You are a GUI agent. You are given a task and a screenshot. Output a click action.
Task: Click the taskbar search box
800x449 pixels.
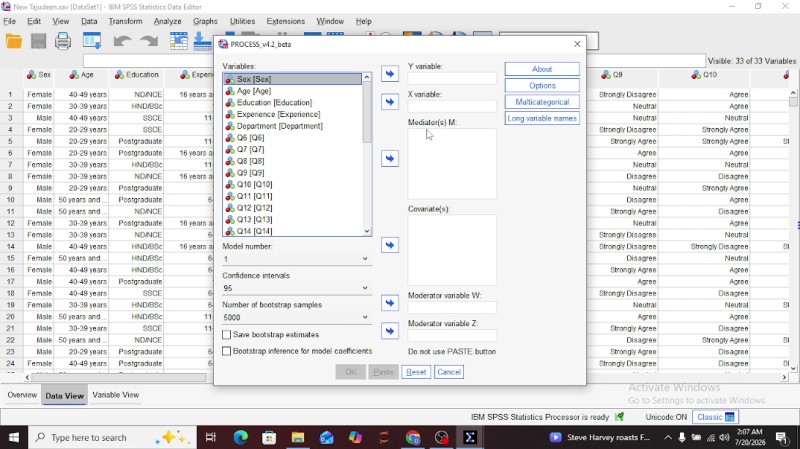coord(112,437)
